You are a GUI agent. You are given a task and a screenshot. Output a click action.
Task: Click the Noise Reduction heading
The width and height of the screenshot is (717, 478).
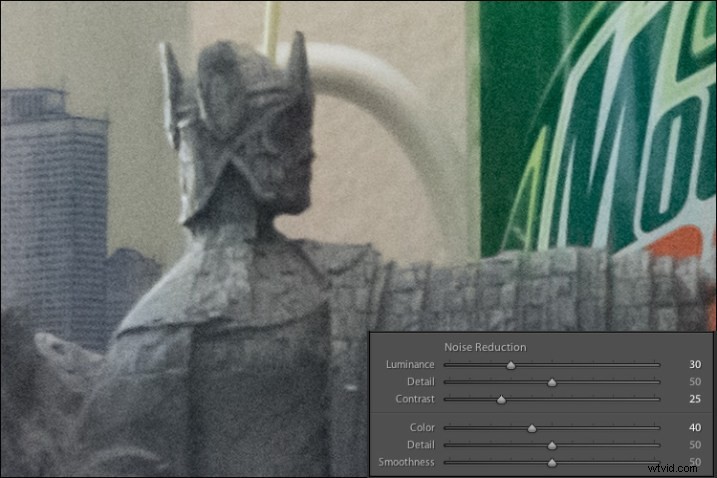(x=485, y=347)
